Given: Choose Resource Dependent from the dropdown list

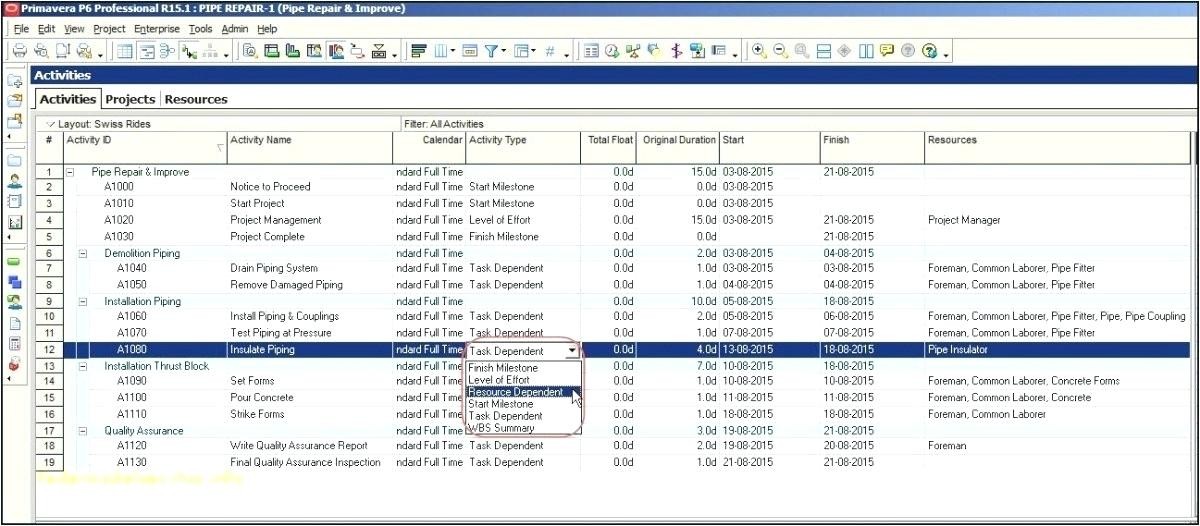Looking at the screenshot, I should pos(515,392).
